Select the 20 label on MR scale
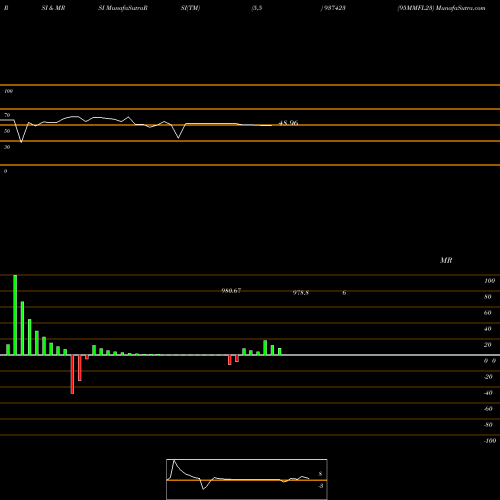Viewport: 500px width, 500px height. pyautogui.click(x=488, y=345)
